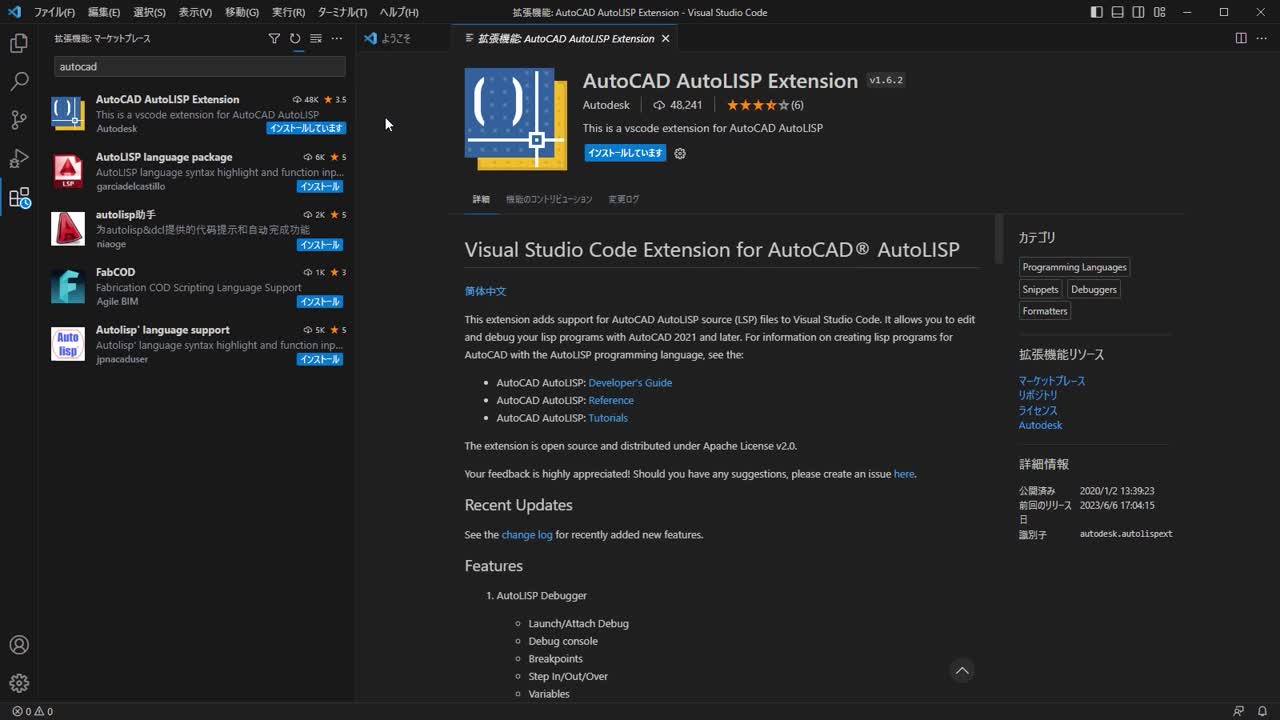Clear extension search results icon
Viewport: 1280px width, 720px height.
[x=316, y=38]
